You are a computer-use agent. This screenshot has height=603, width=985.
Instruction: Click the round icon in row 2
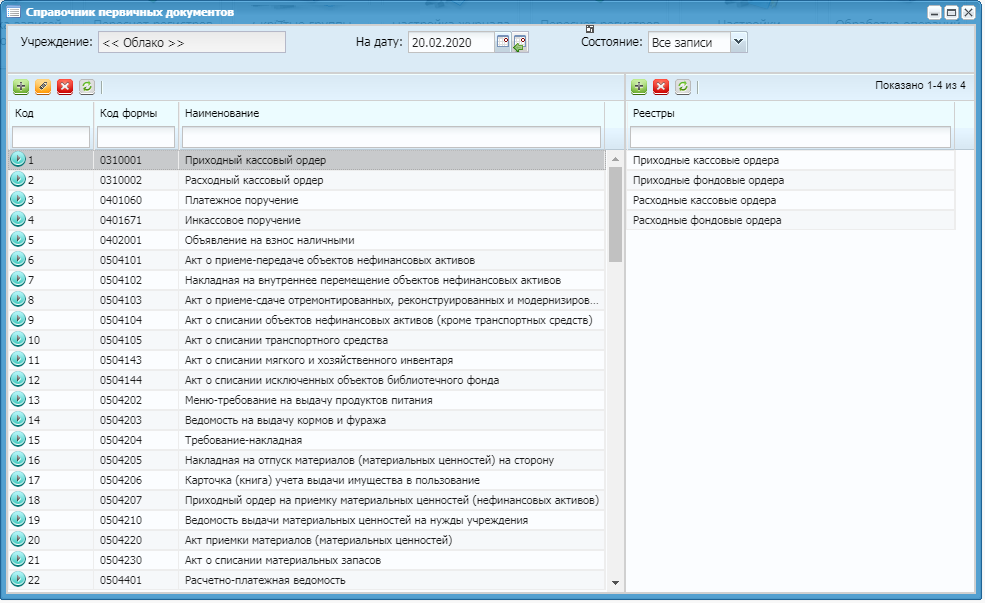coord(18,180)
